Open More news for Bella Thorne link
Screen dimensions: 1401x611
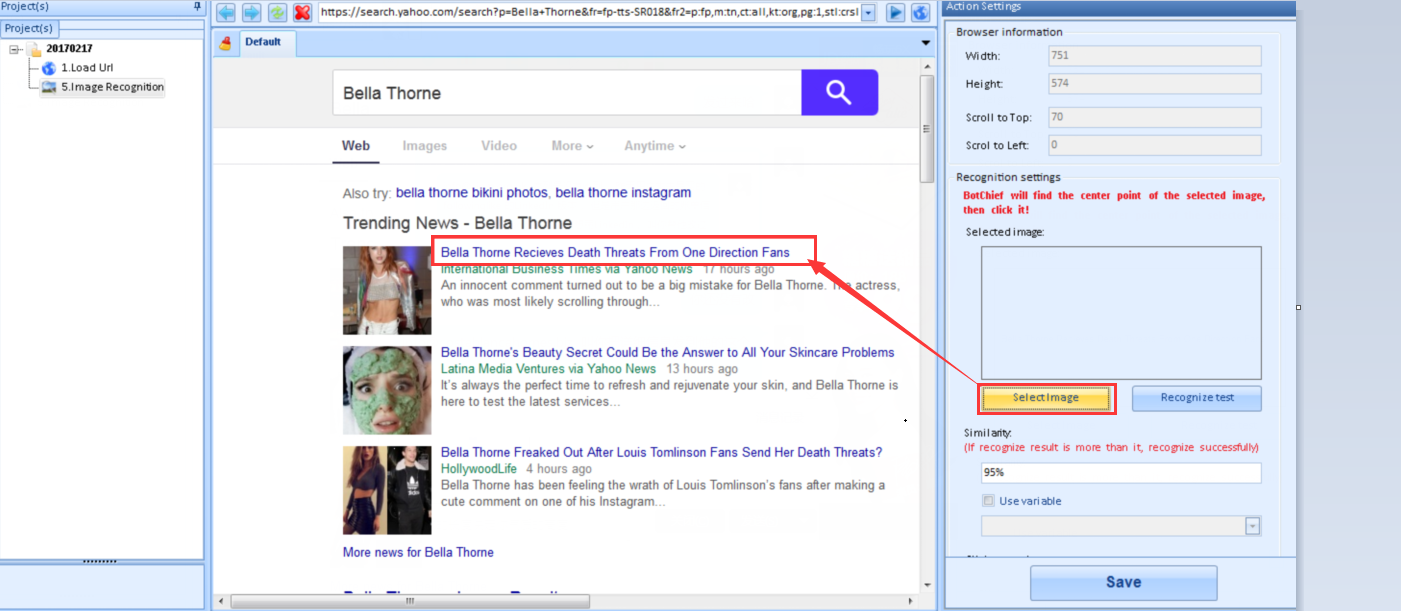coord(418,552)
